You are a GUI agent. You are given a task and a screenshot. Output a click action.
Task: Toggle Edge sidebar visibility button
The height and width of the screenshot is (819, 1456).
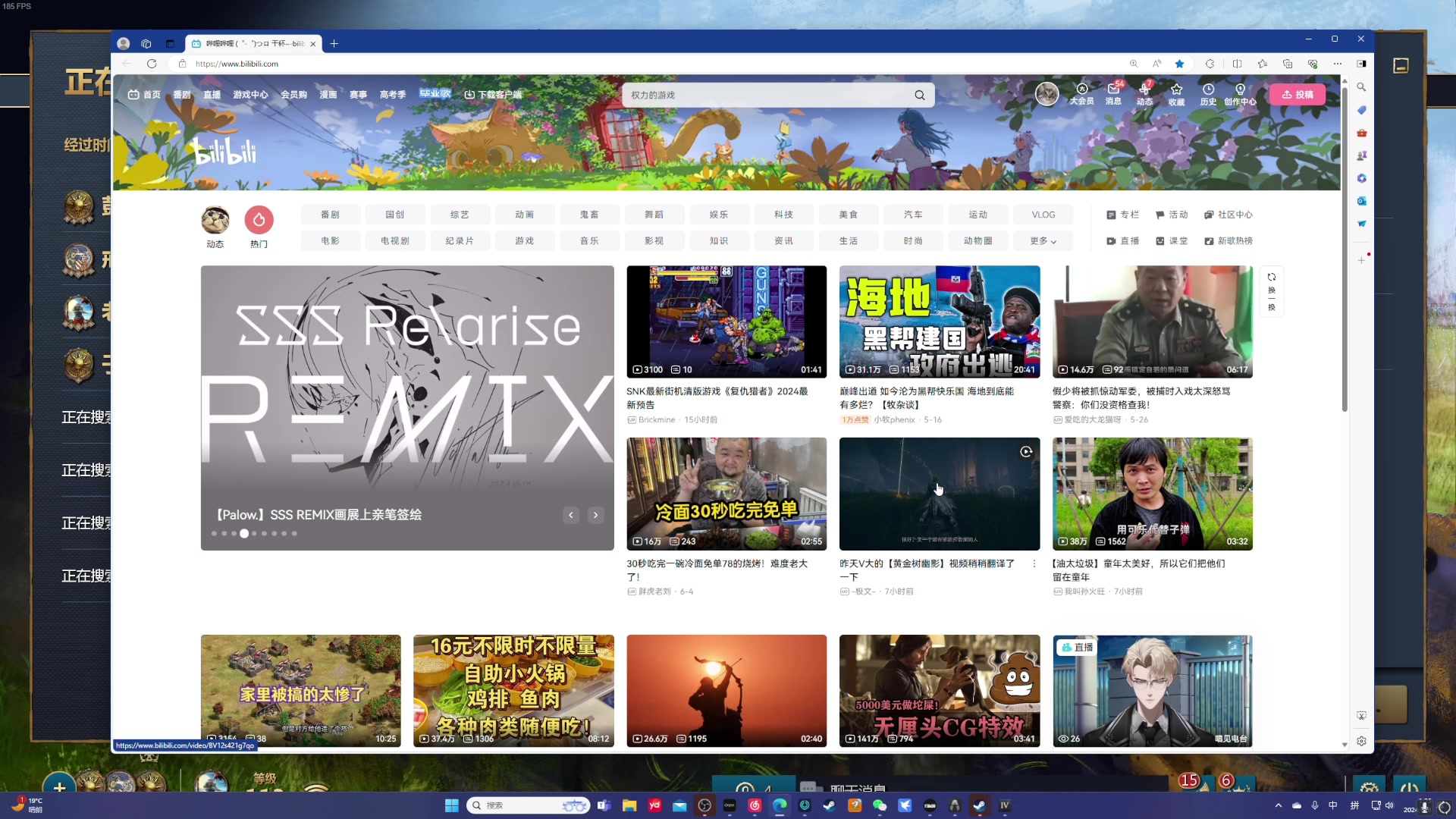(x=1362, y=64)
